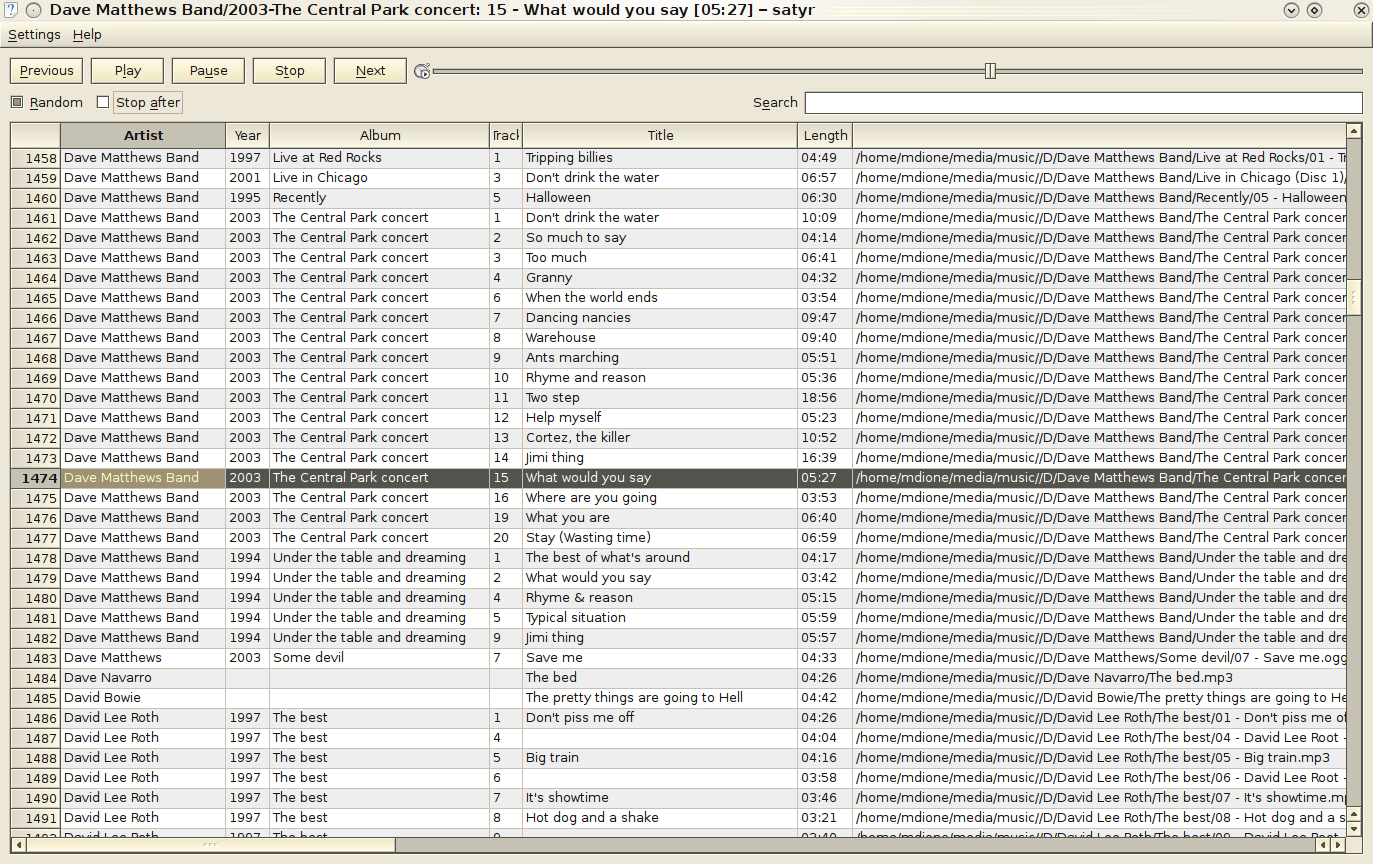Sort by the Length column header
Image resolution: width=1373 pixels, height=864 pixels.
click(825, 136)
